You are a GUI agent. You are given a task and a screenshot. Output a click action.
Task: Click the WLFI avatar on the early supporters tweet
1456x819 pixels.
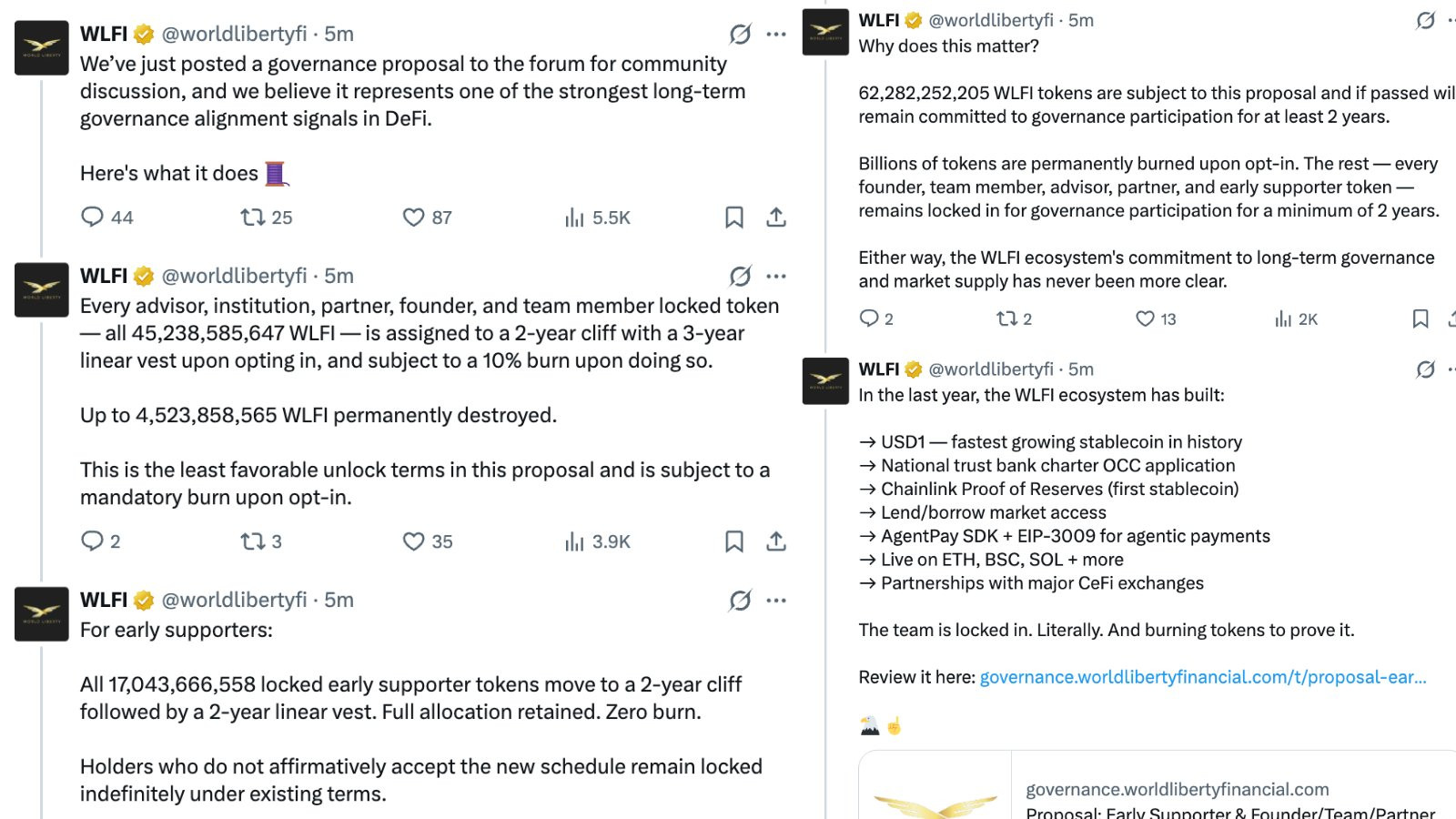click(42, 614)
